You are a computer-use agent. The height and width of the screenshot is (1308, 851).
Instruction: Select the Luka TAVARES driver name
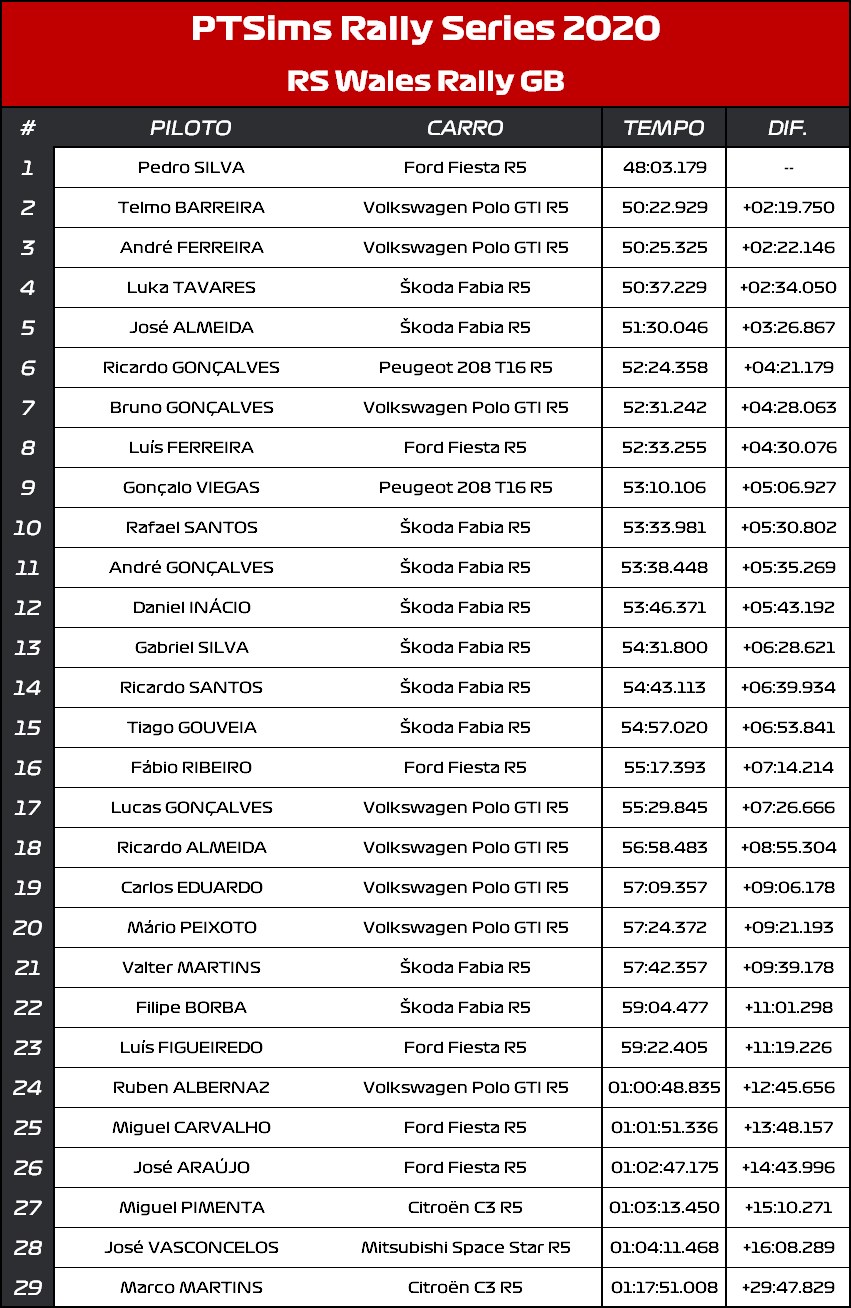[191, 288]
